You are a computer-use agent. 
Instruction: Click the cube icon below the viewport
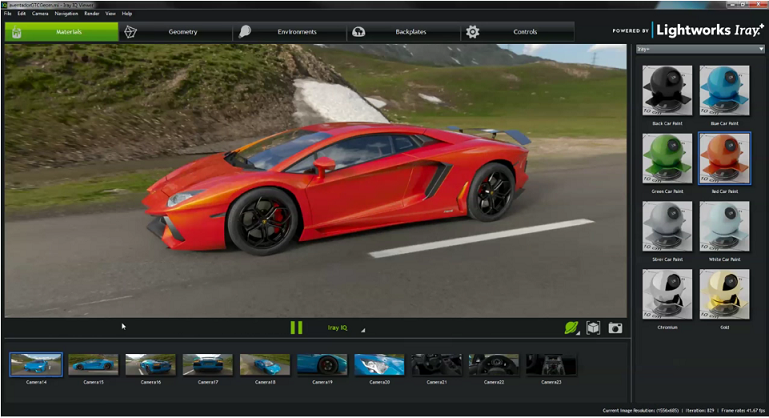(593, 328)
